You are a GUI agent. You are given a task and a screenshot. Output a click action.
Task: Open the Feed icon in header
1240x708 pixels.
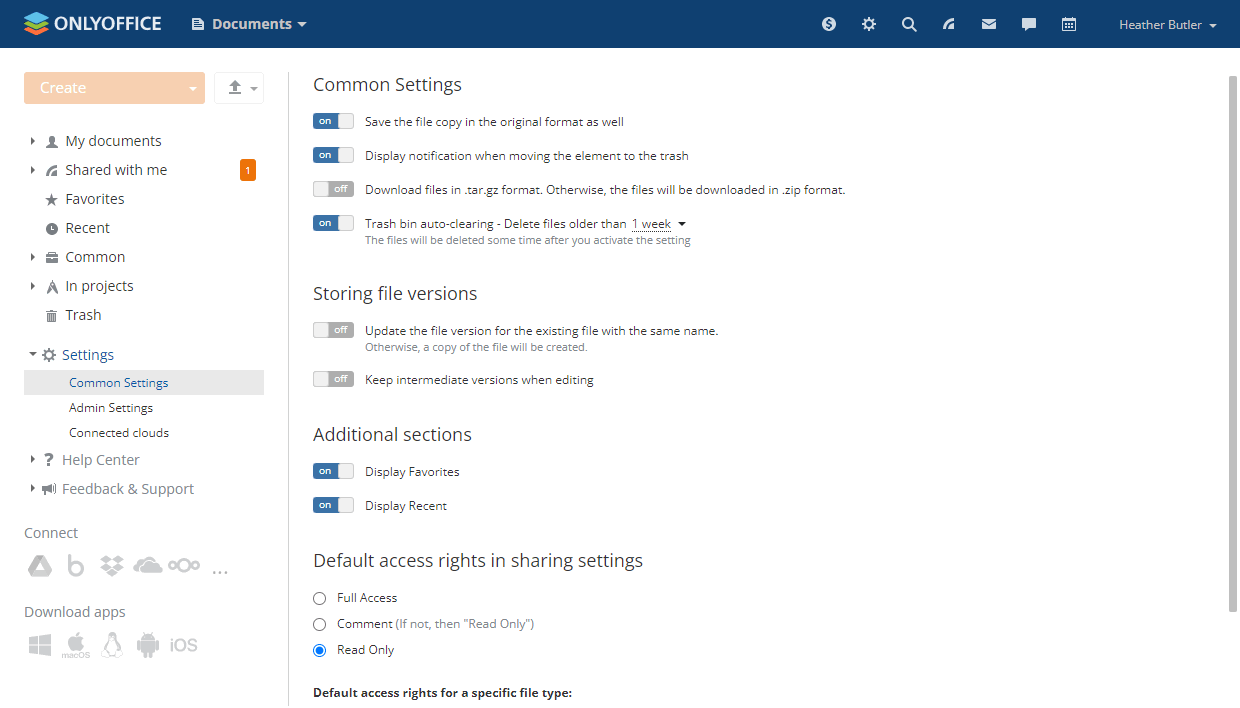(x=949, y=24)
